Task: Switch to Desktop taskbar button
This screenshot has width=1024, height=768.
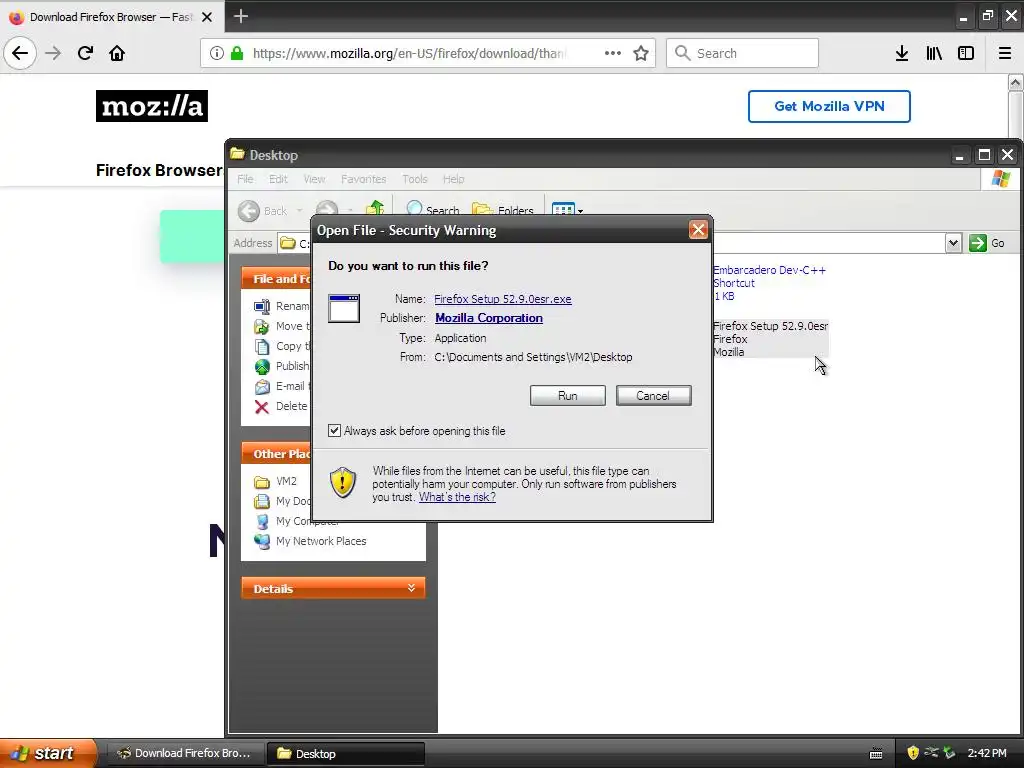Action: pos(346,753)
